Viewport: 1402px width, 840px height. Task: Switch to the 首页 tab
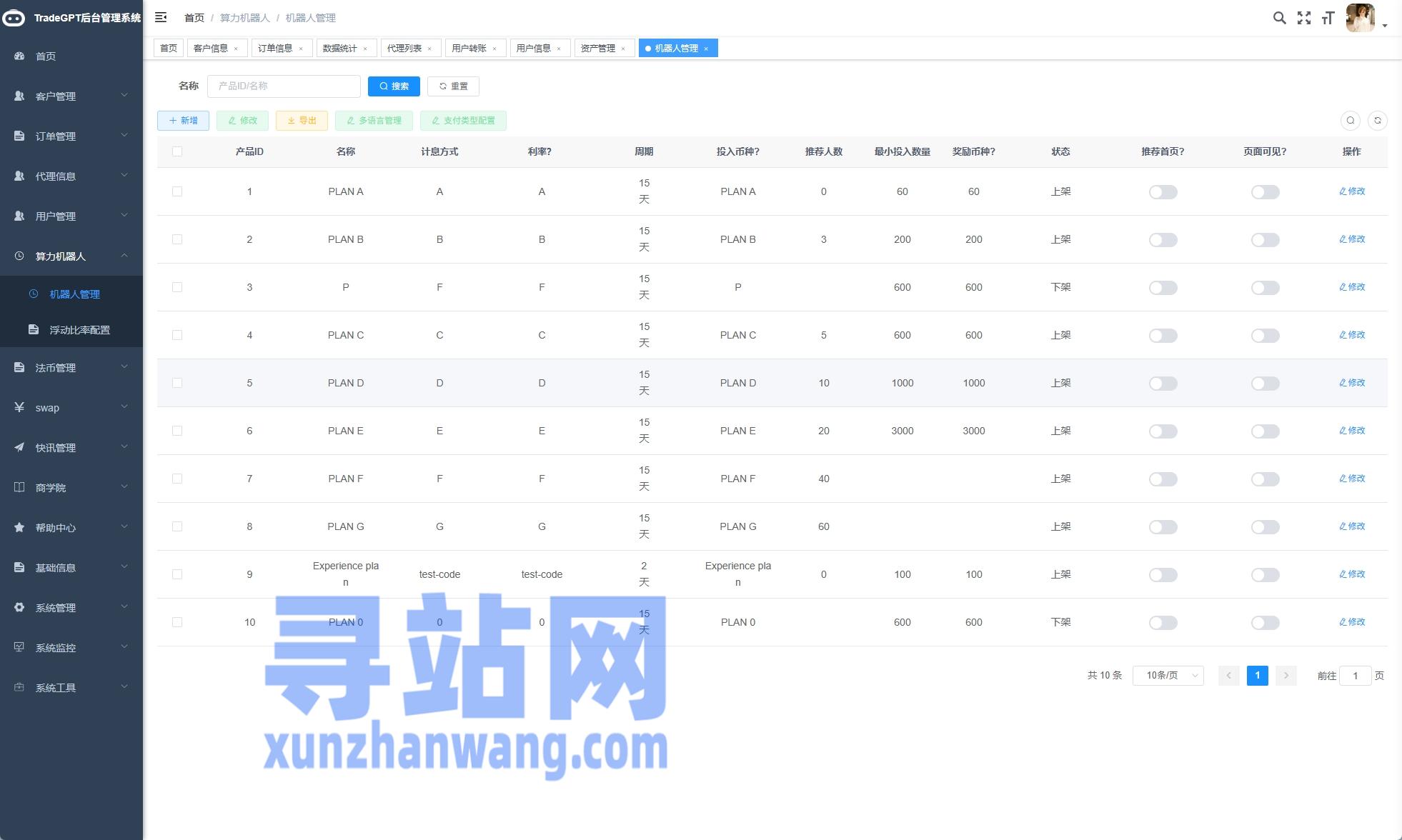[169, 48]
